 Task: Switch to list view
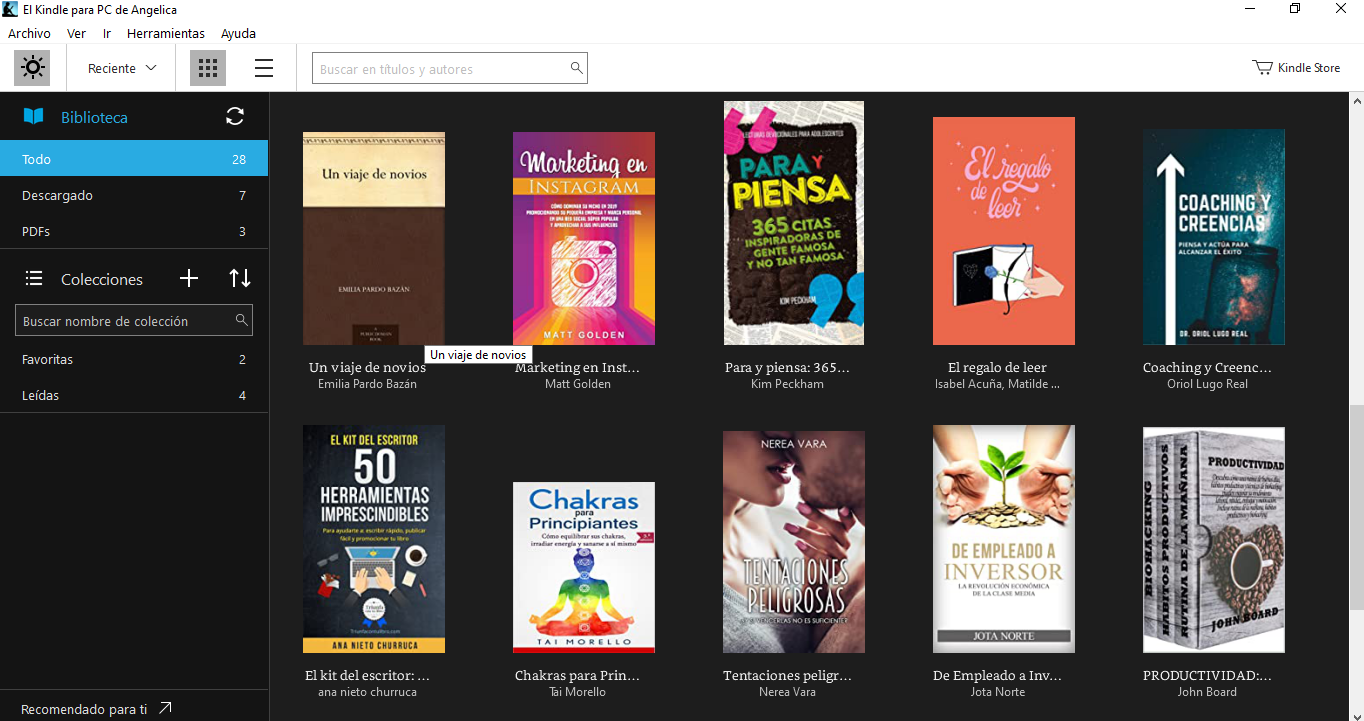click(x=264, y=68)
